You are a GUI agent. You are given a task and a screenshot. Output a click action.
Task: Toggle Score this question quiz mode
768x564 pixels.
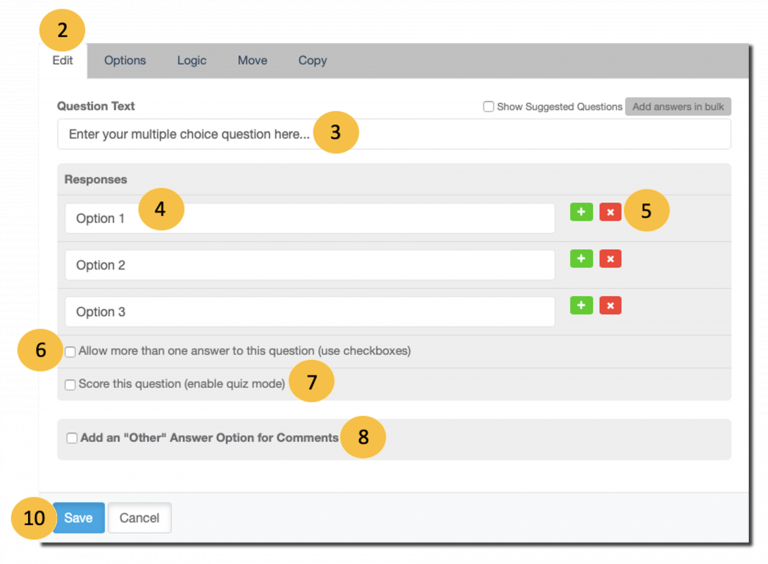pos(70,384)
